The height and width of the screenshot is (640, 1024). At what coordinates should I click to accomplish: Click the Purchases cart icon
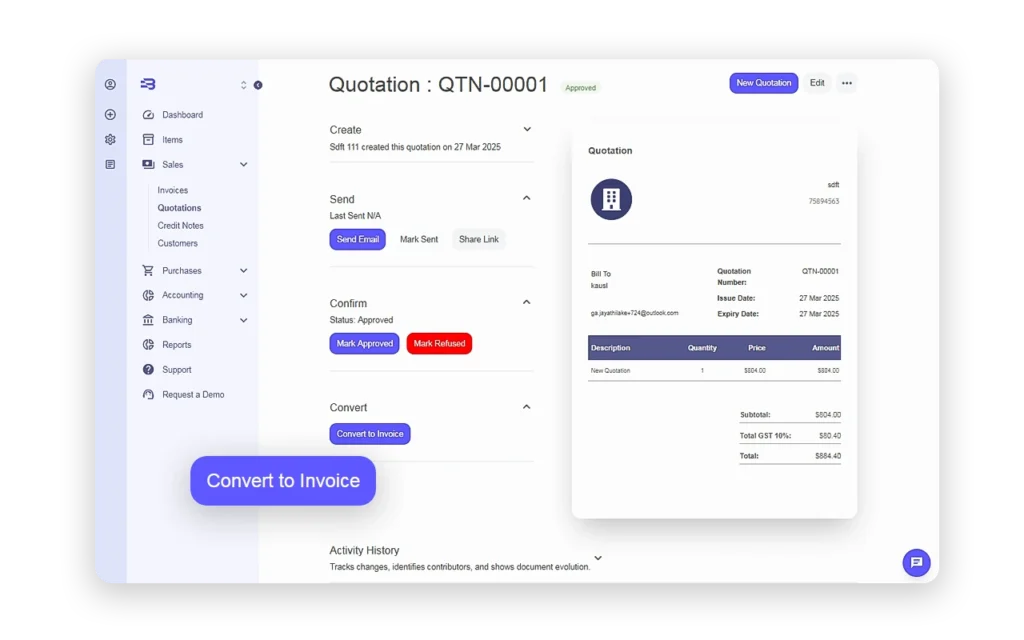[148, 270]
